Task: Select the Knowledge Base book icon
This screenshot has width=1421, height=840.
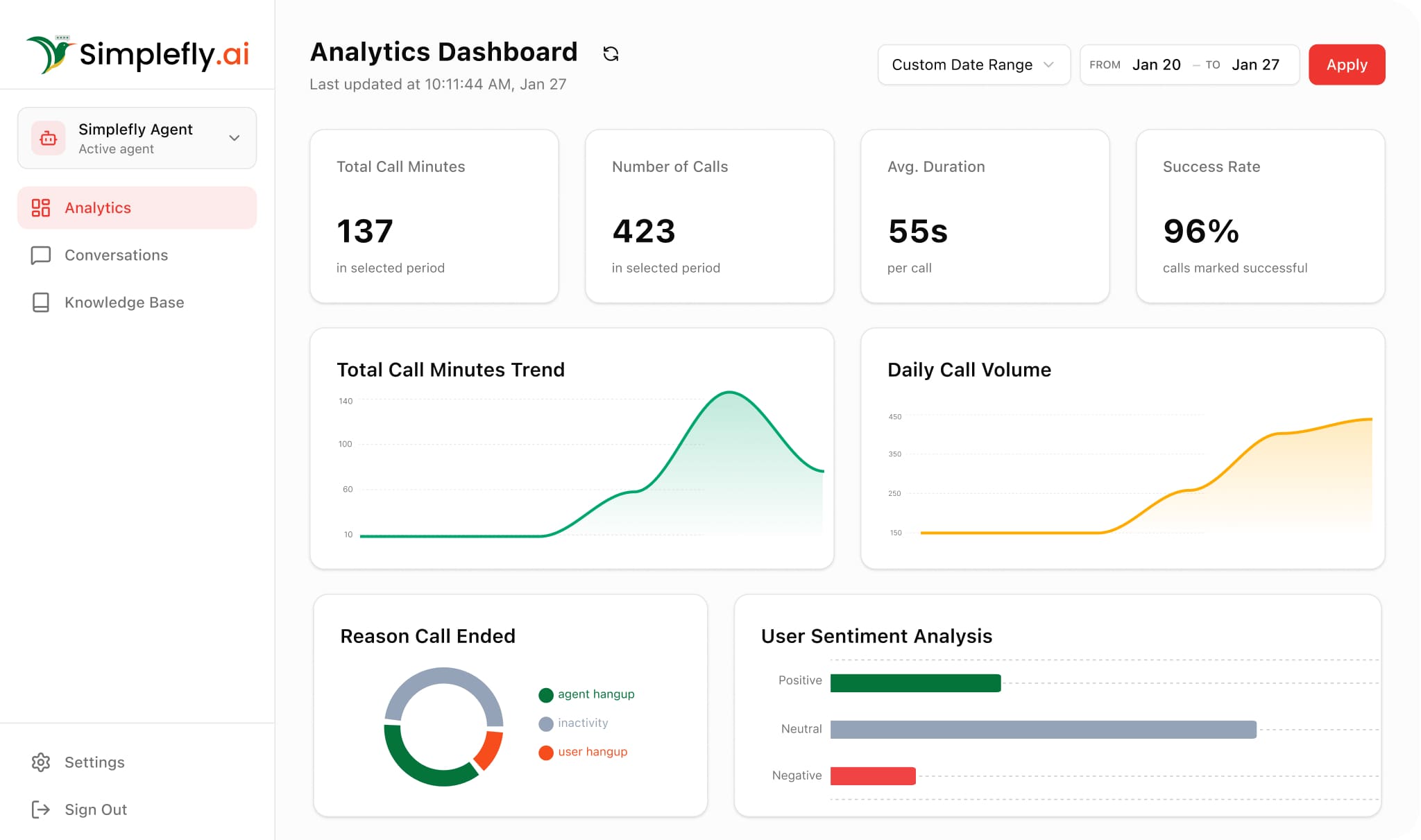Action: (x=41, y=302)
